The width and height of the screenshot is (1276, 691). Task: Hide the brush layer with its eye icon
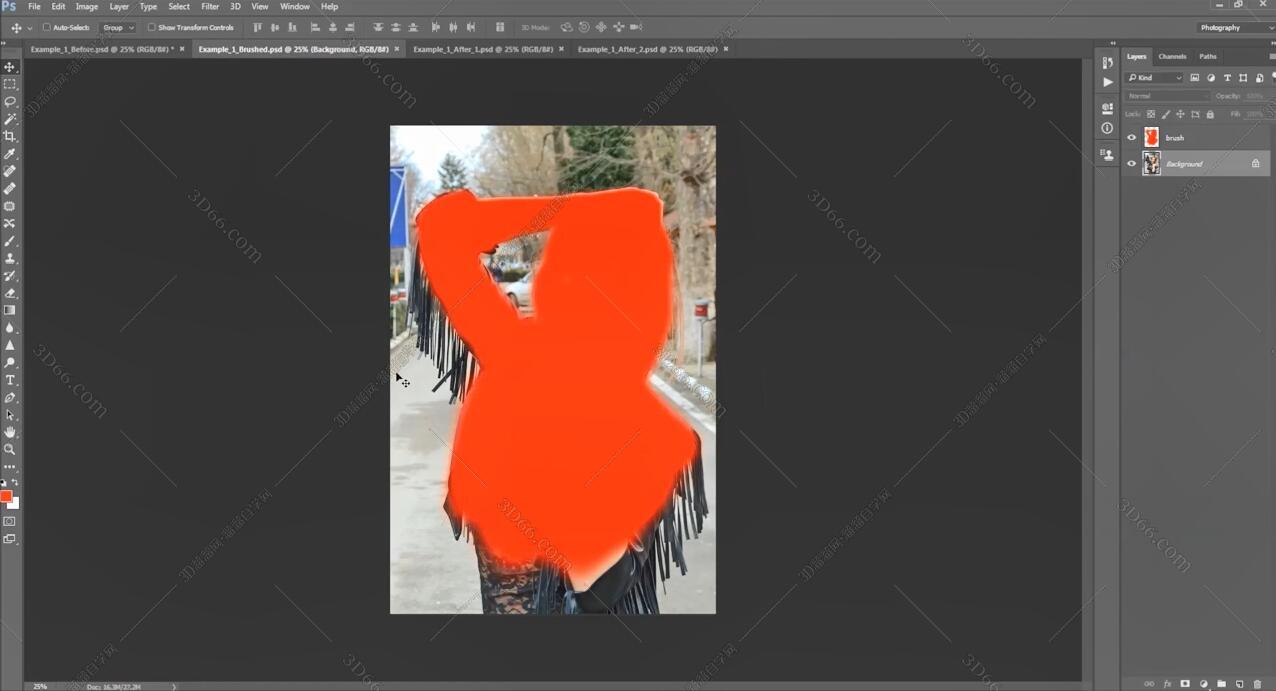1132,138
